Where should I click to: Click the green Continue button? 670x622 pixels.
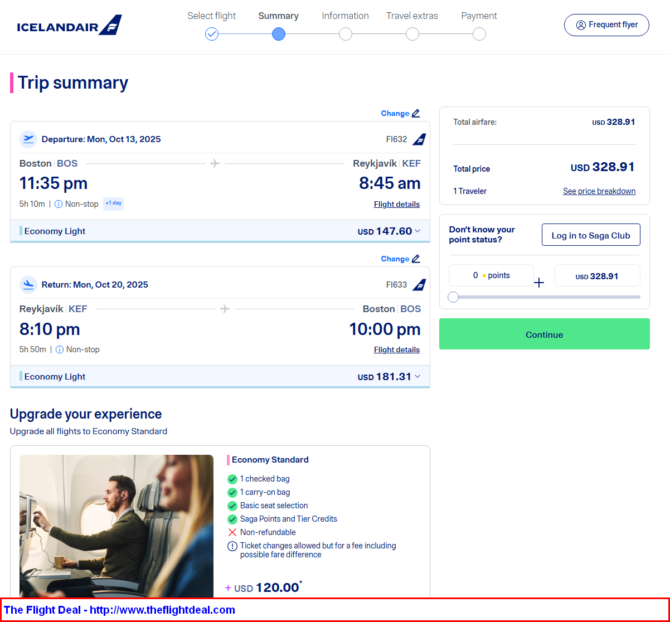(x=544, y=334)
